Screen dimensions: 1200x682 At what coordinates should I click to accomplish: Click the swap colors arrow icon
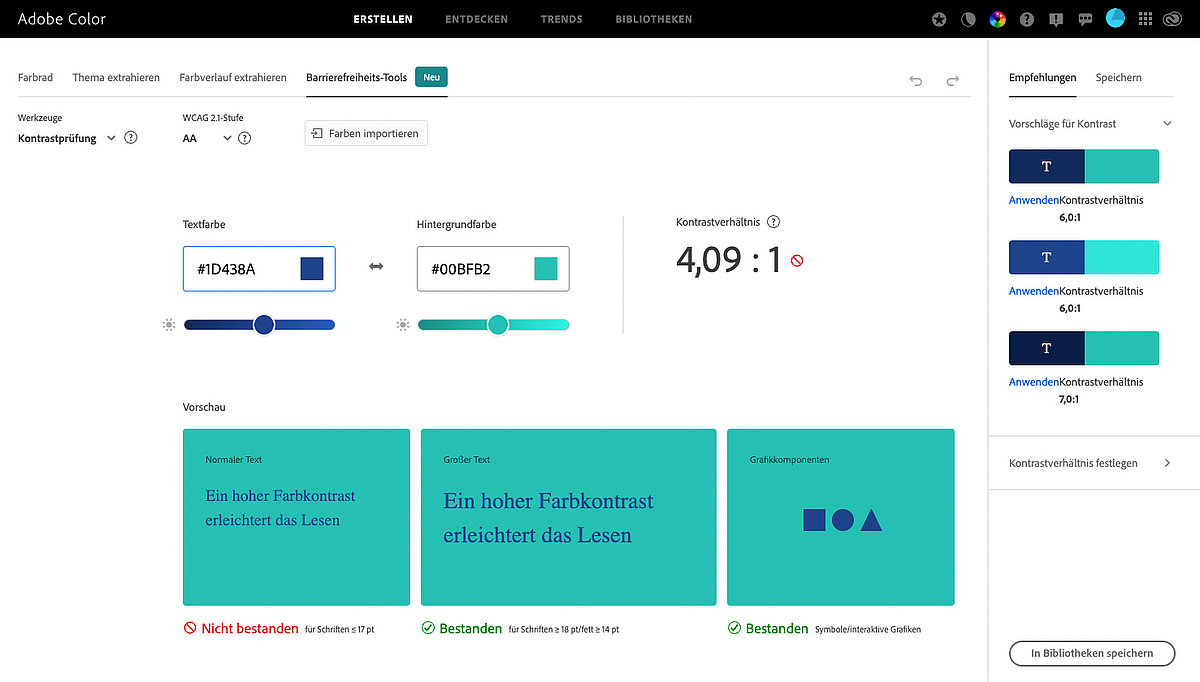(x=376, y=267)
